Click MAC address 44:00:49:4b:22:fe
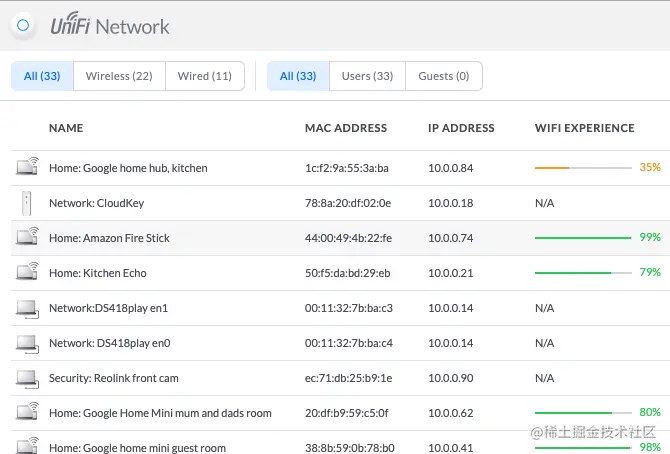 click(x=348, y=238)
